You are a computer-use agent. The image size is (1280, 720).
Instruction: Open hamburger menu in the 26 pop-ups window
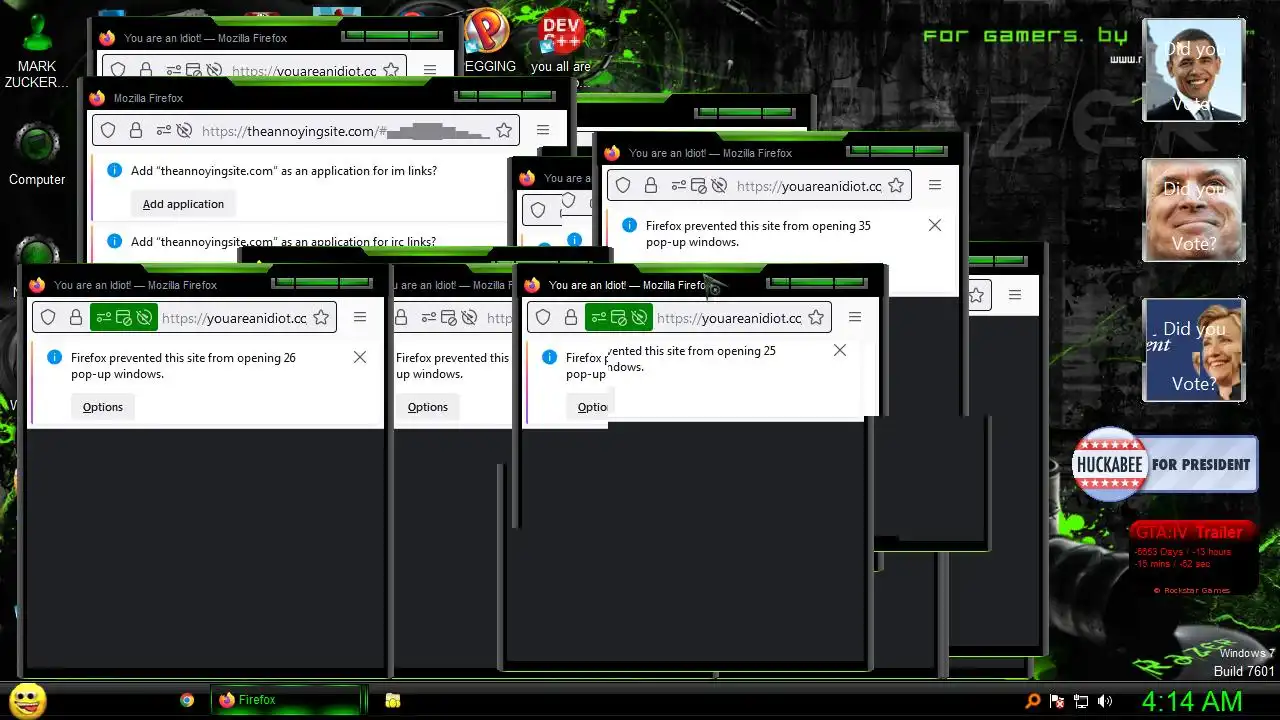tap(360, 317)
